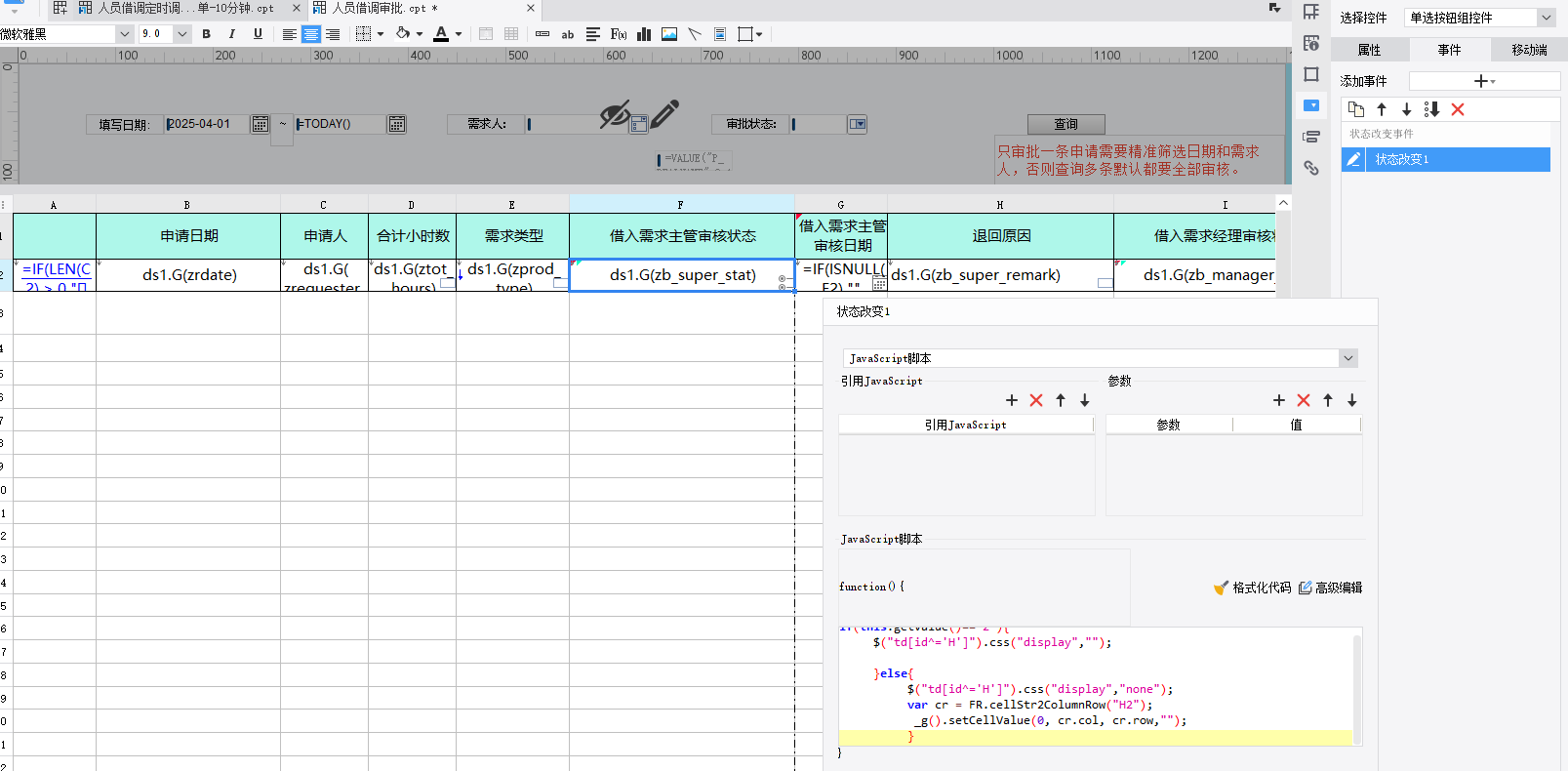Open JavaScript脚本 event type dropdown
Screen dimensions: 1568x771
click(1348, 358)
